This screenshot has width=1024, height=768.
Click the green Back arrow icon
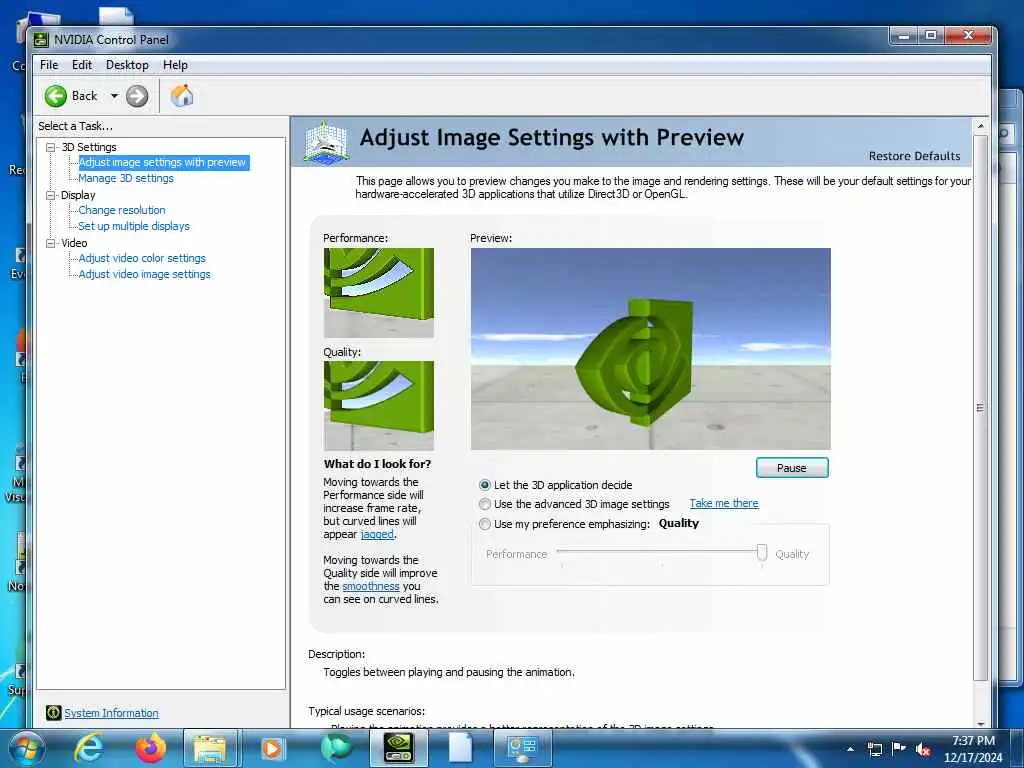point(56,96)
